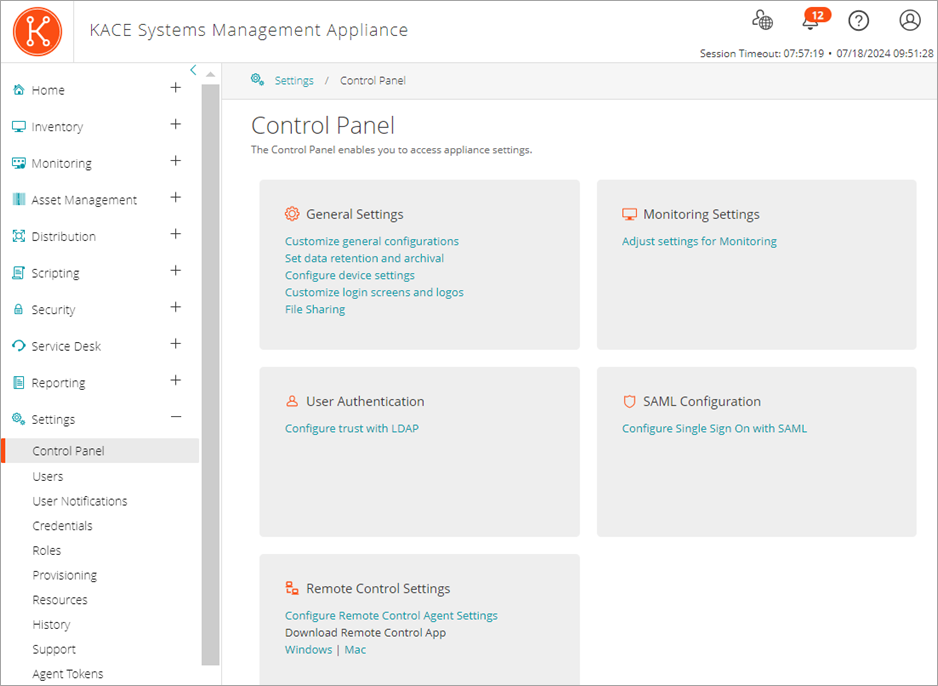Open Customize general configurations link

(x=371, y=241)
